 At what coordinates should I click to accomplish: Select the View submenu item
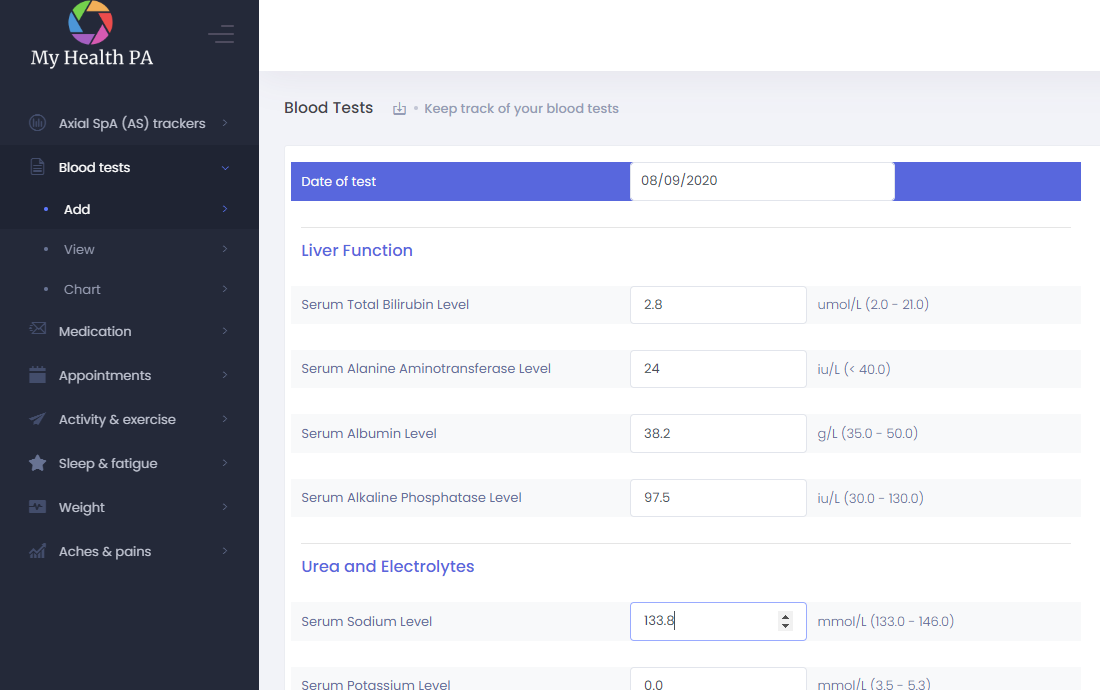coord(129,249)
